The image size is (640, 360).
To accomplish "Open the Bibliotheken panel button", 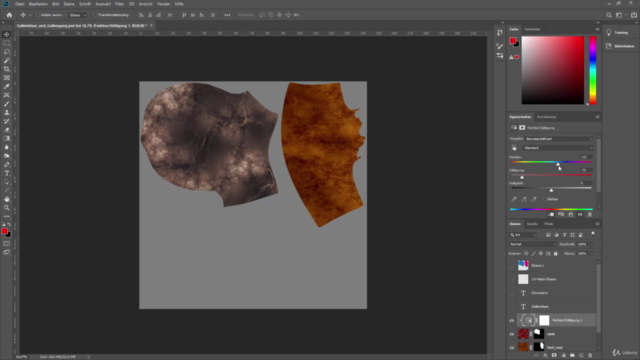I will point(620,46).
